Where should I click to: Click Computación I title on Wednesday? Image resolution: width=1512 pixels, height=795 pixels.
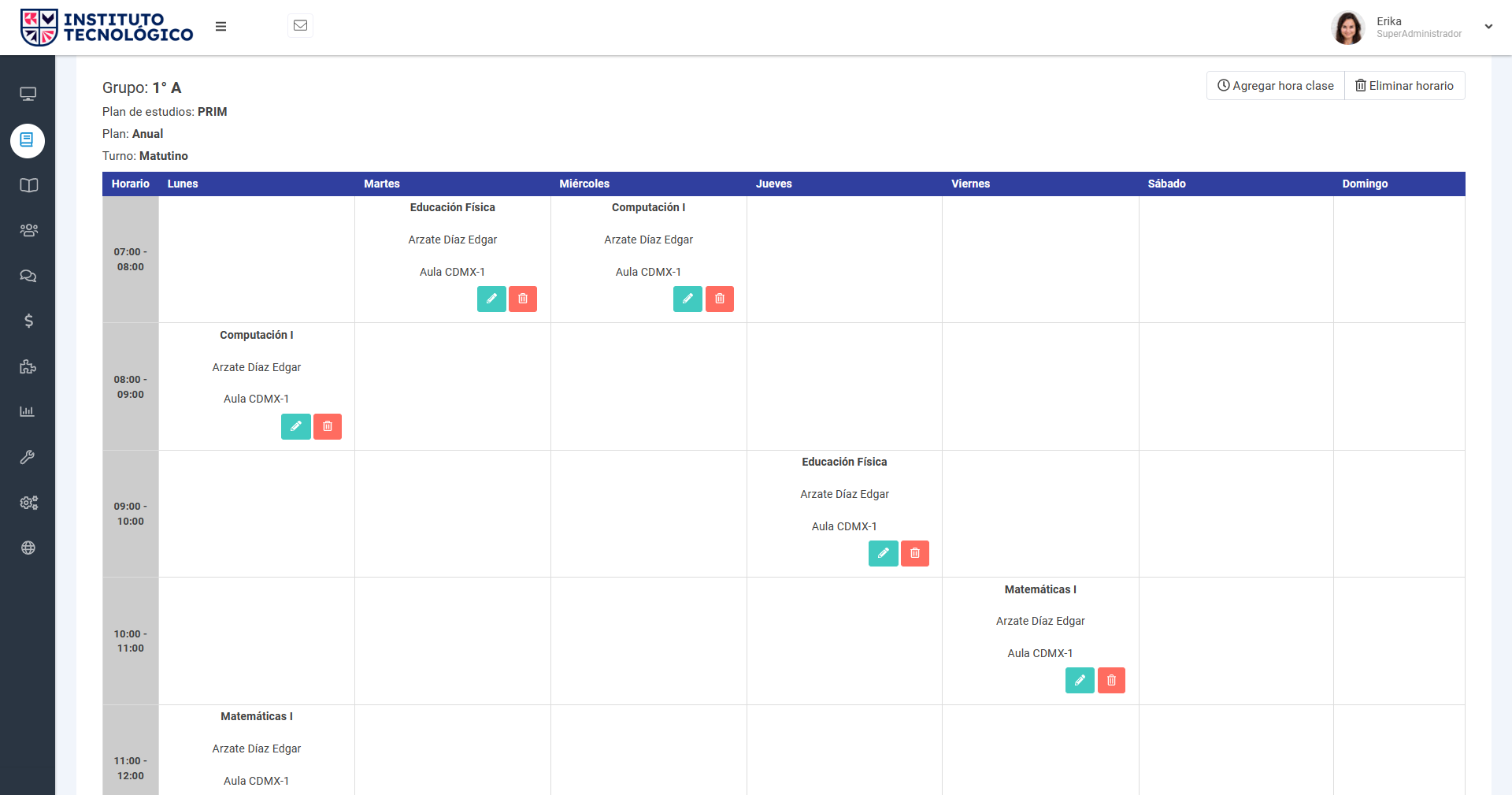649,207
